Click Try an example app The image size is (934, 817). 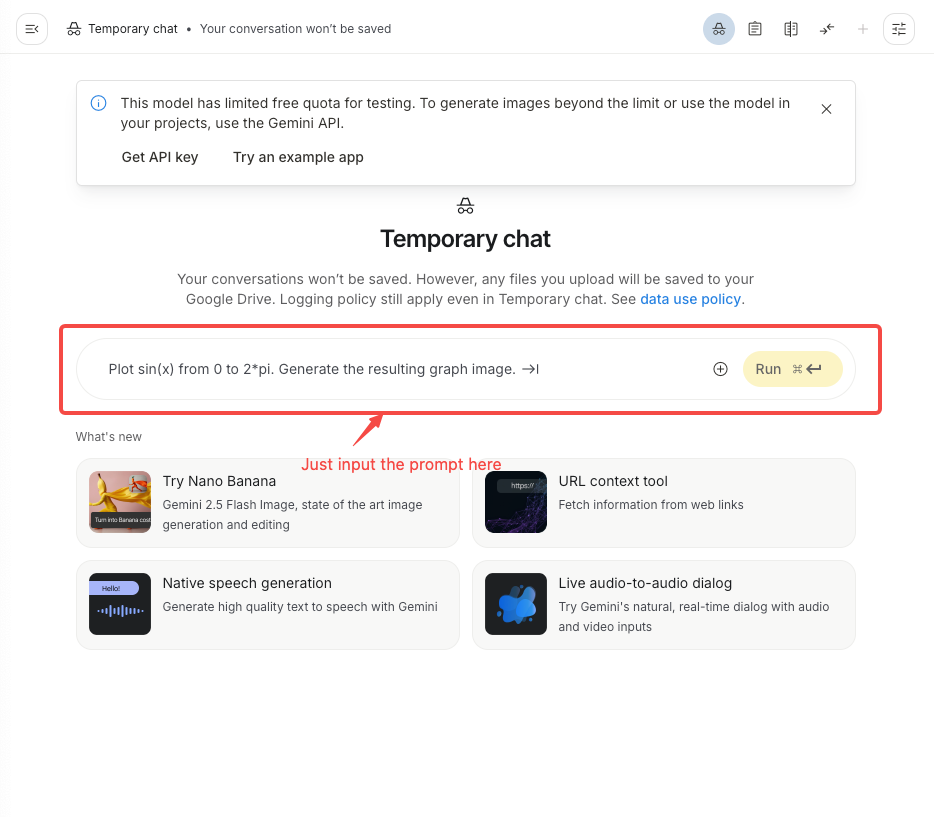(x=298, y=157)
